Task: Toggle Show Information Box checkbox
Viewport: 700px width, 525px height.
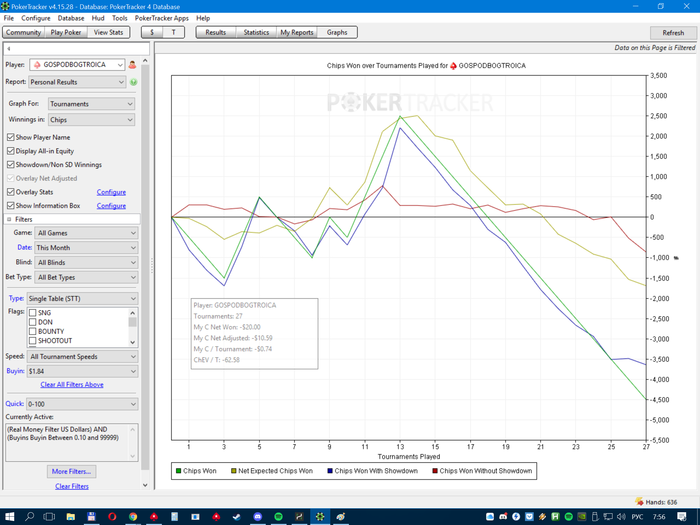Action: click(x=11, y=205)
